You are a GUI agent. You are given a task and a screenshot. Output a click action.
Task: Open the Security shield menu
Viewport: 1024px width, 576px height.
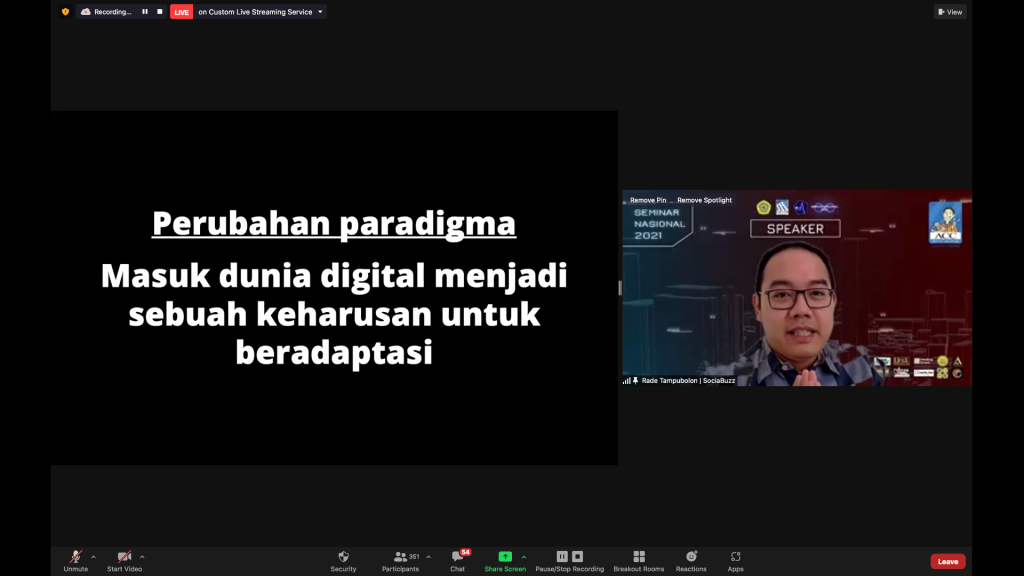pyautogui.click(x=343, y=560)
